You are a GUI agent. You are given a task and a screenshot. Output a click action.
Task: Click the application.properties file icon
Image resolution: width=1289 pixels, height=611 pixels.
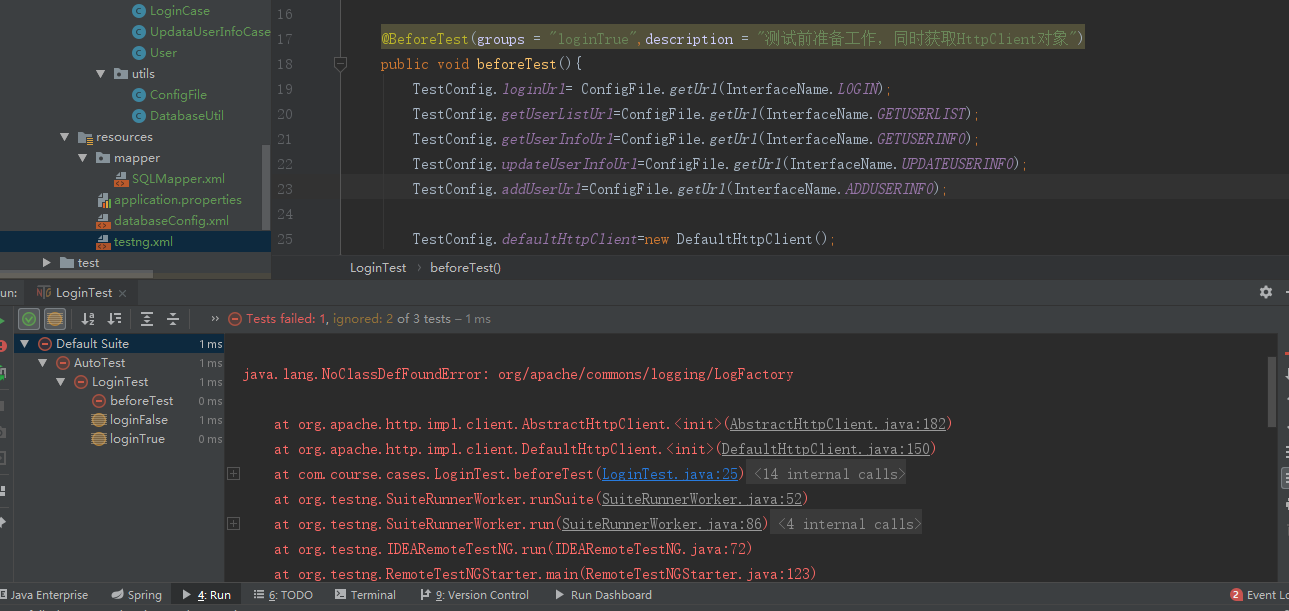tap(104, 200)
